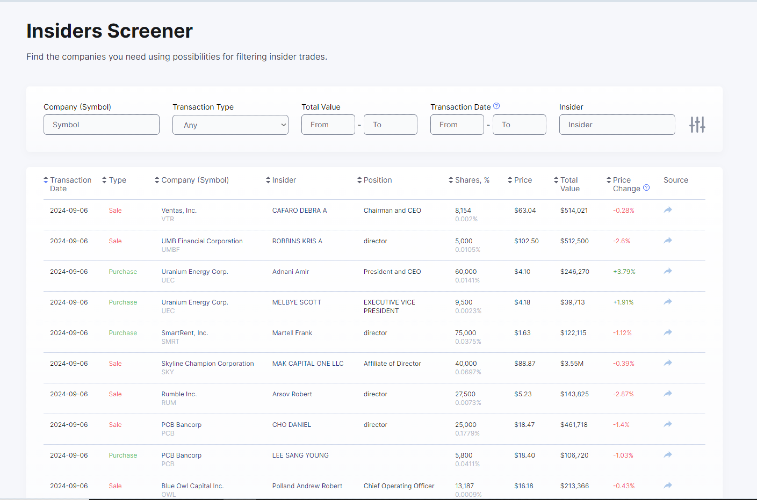Open the Transaction Type dropdown
757x500 pixels.
click(x=230, y=125)
